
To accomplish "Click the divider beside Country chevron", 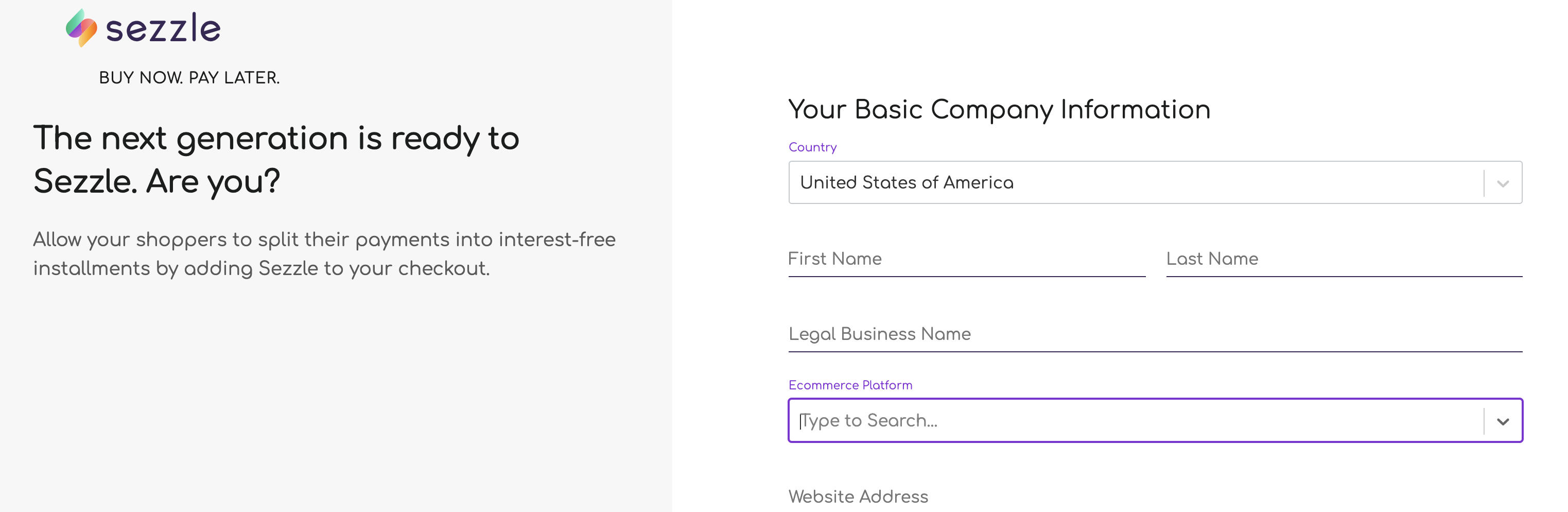I will pos(1484,183).
